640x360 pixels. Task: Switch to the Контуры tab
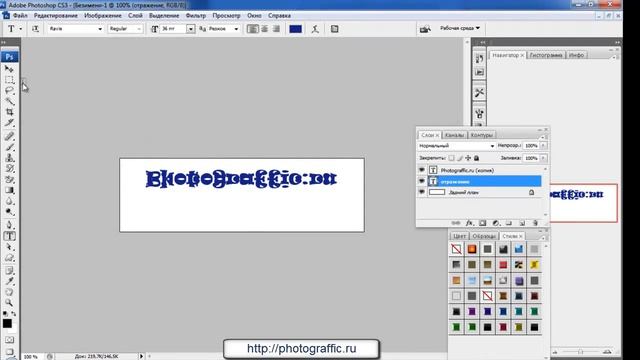click(482, 135)
